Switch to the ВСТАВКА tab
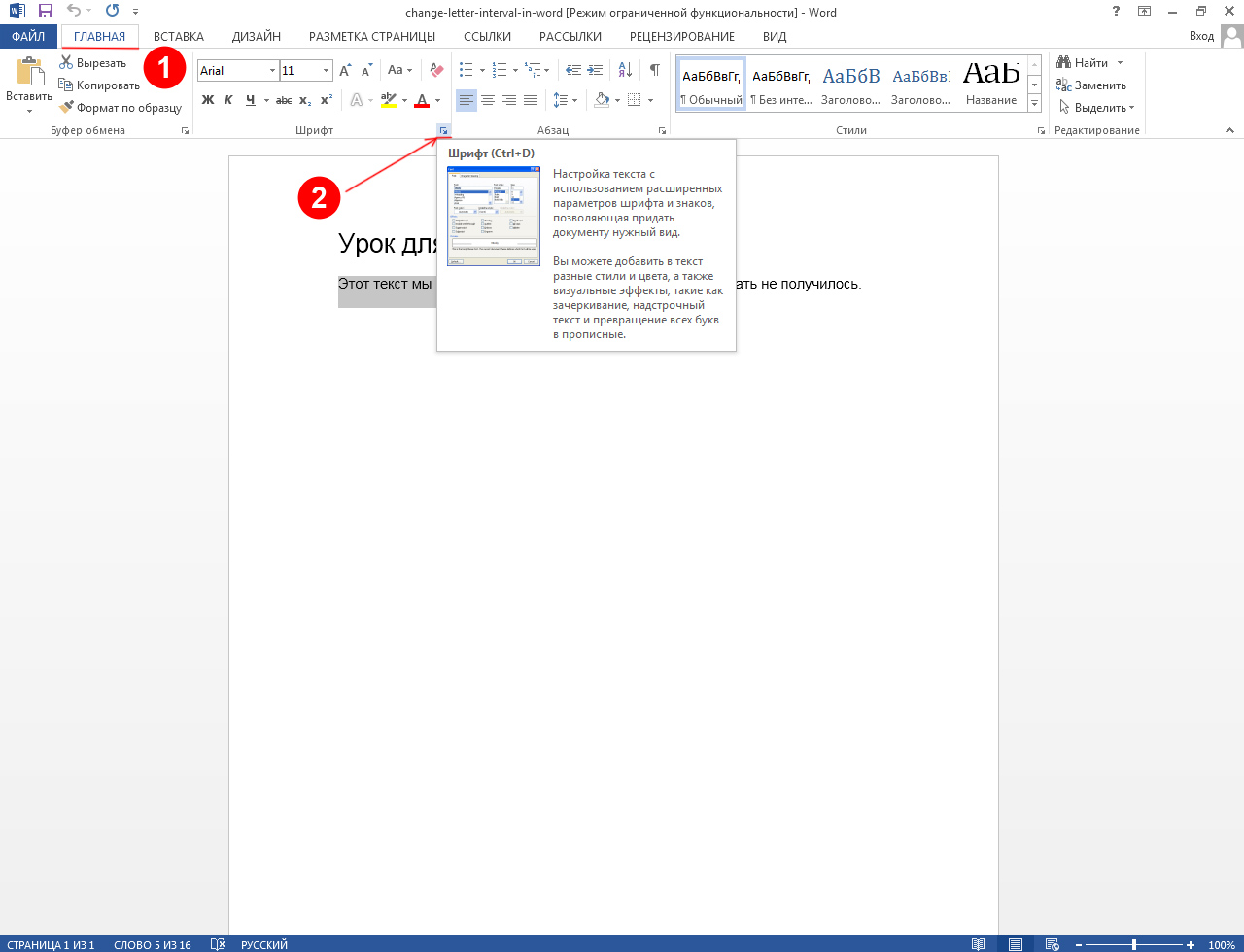Image resolution: width=1244 pixels, height=952 pixels. [179, 37]
